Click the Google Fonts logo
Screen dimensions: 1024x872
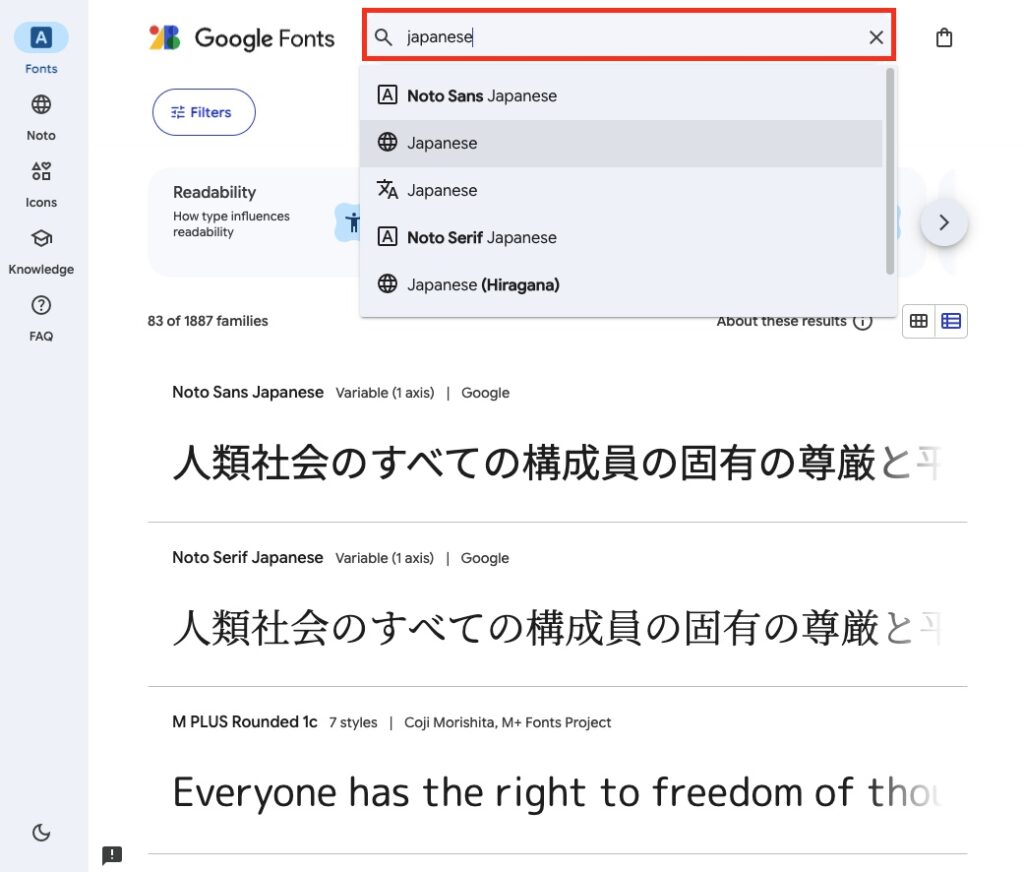pyautogui.click(x=243, y=38)
